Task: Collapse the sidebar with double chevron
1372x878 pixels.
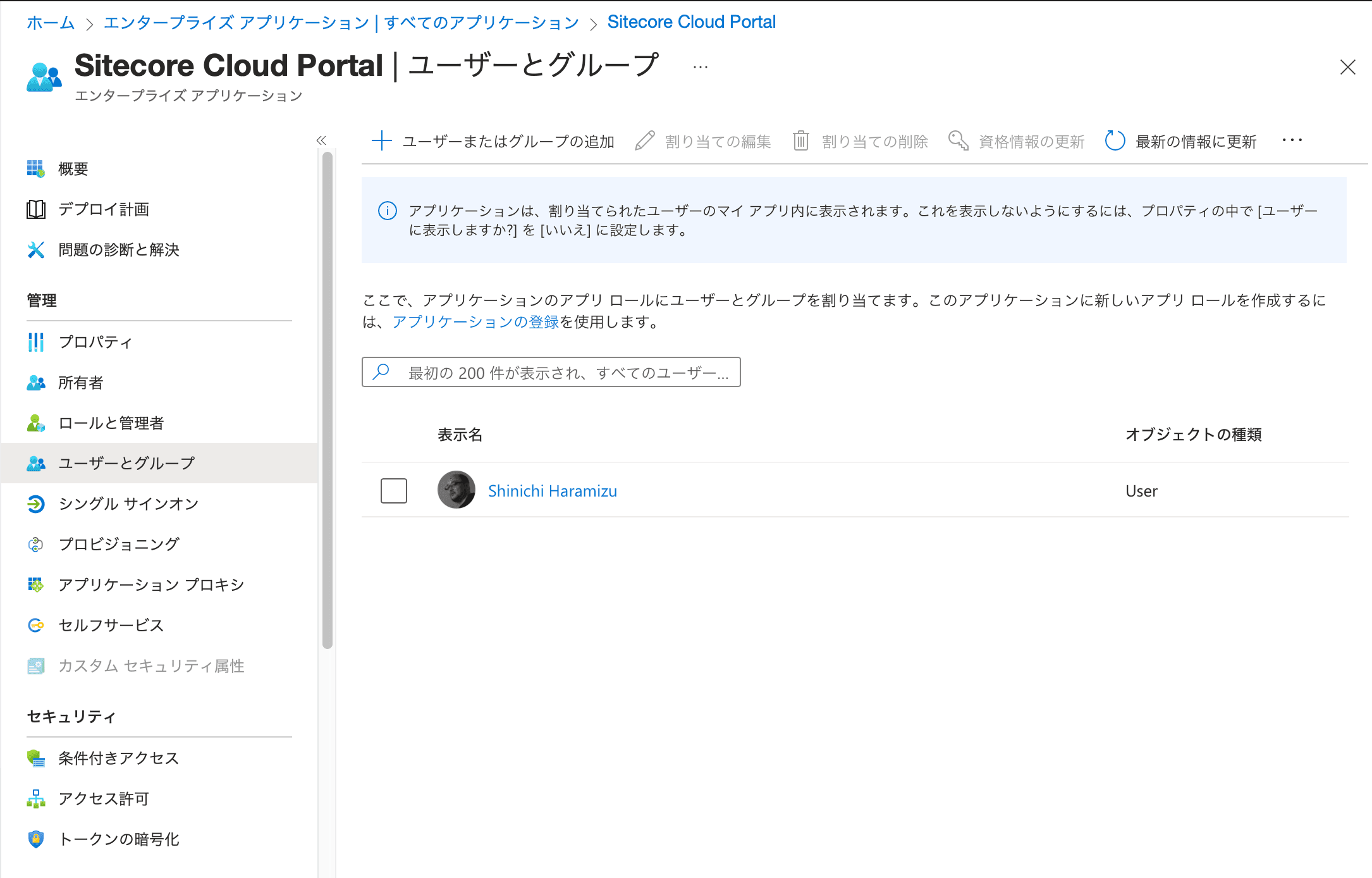Action: (321, 140)
